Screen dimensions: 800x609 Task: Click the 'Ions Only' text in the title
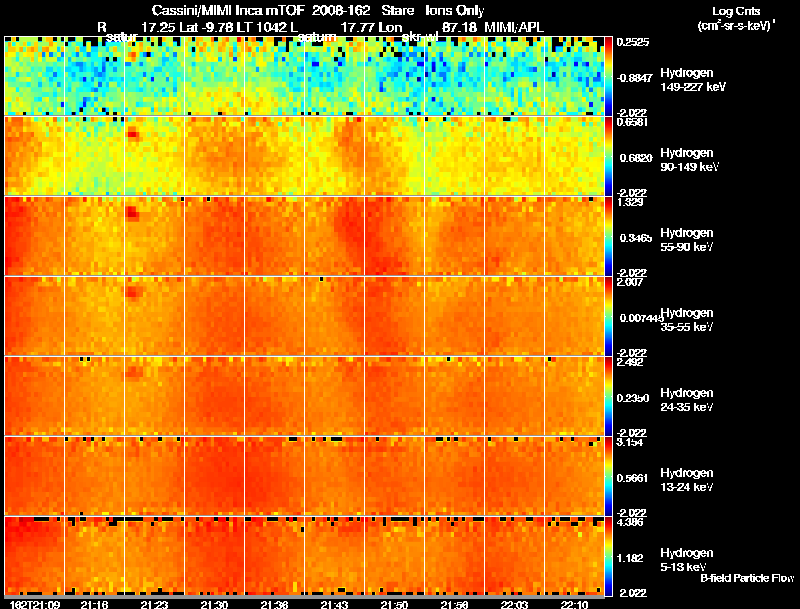[x=455, y=10]
